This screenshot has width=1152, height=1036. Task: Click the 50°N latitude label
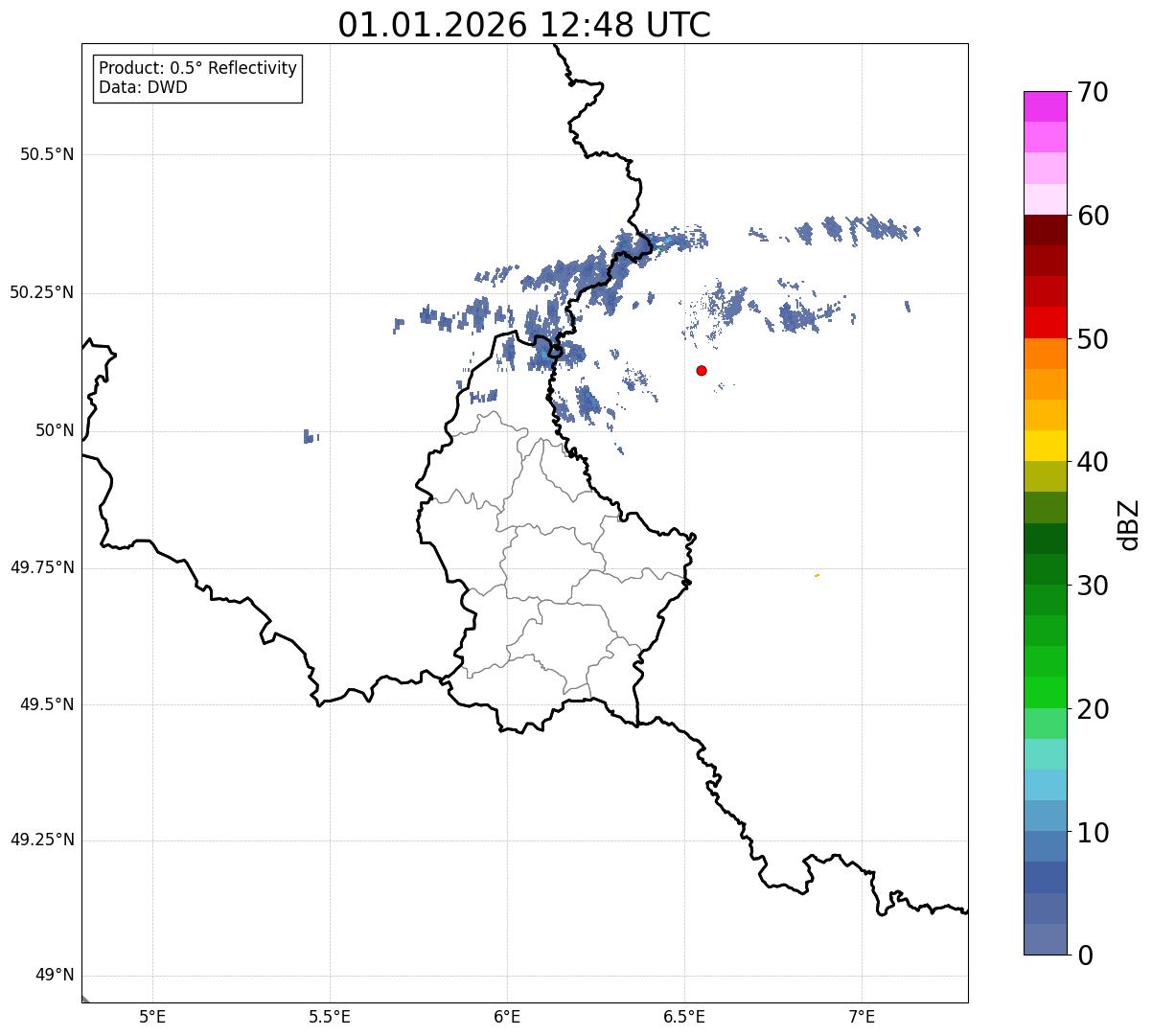pyautogui.click(x=55, y=430)
